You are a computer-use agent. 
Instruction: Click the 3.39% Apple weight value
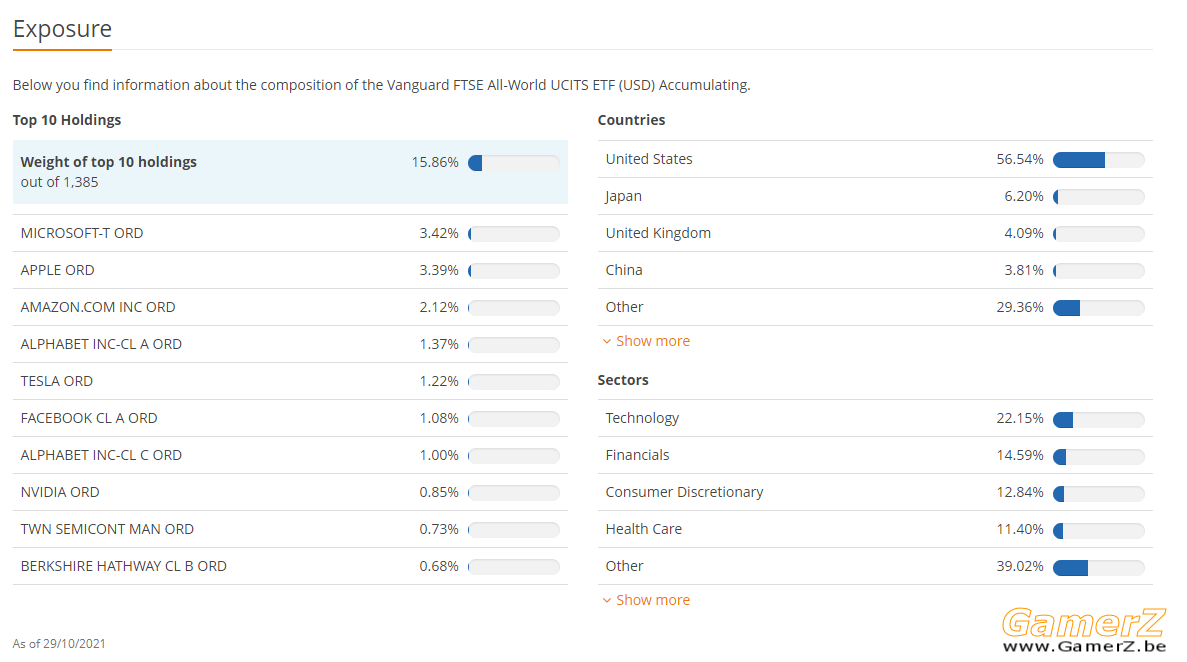pyautogui.click(x=439, y=270)
